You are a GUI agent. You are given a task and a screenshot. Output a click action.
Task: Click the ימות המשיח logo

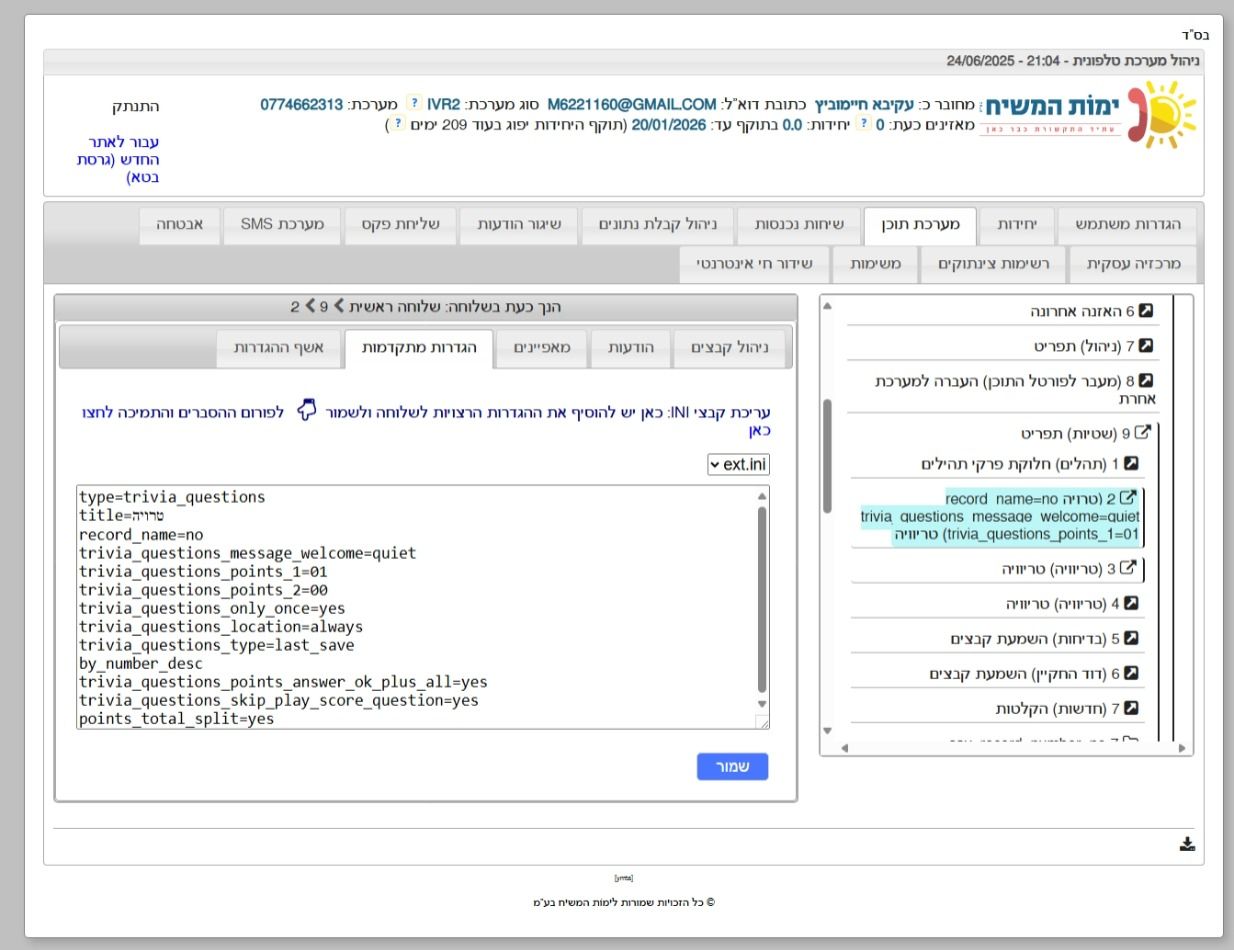pyautogui.click(x=1088, y=115)
